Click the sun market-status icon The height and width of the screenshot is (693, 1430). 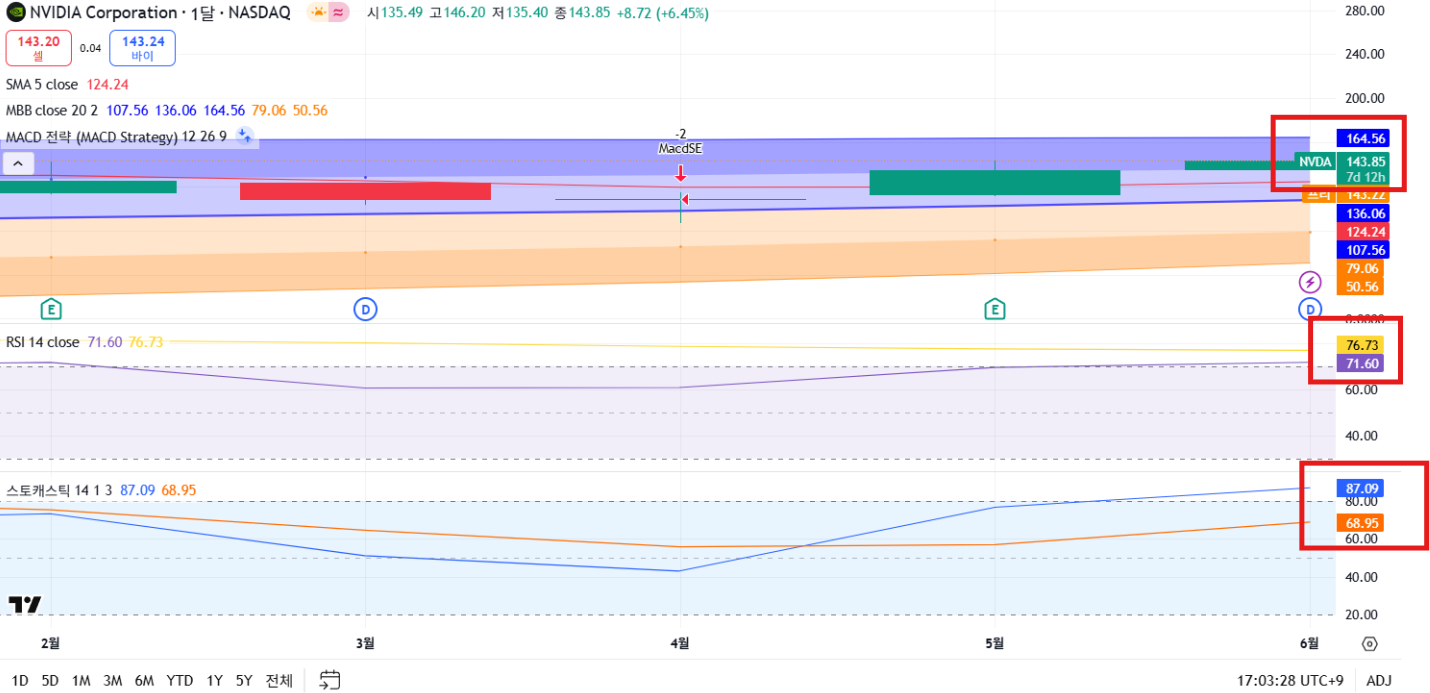(x=317, y=13)
